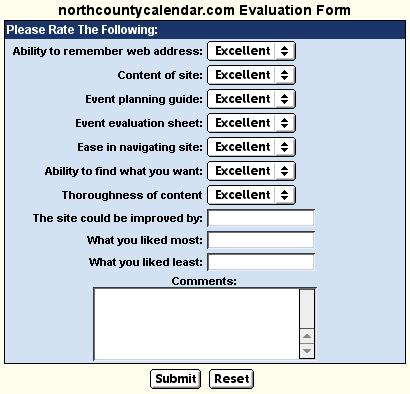This screenshot has width=410, height=394.
Task: Click the Comments scrollbar track
Action: (307, 309)
